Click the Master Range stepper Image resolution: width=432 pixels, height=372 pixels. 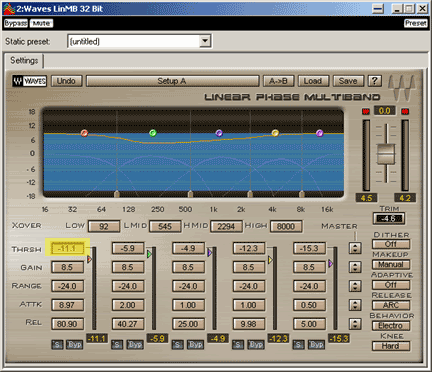[355, 286]
